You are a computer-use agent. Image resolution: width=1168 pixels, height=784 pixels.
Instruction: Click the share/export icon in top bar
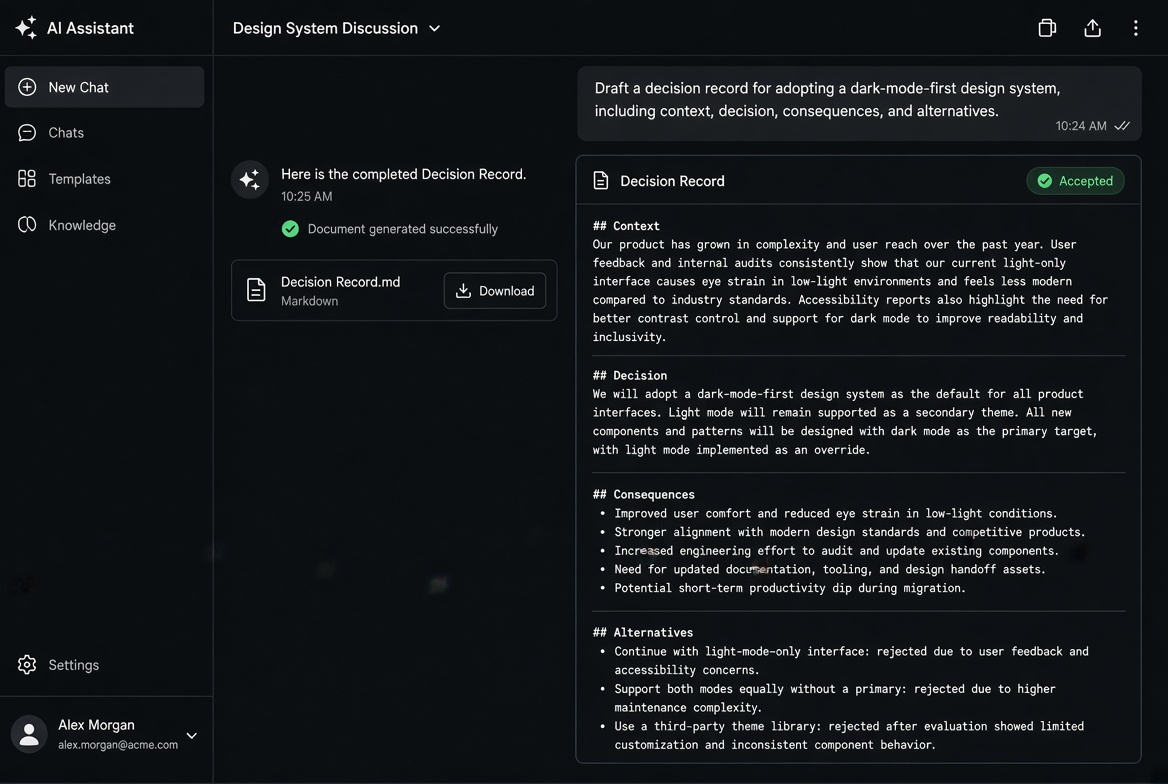coord(1092,28)
